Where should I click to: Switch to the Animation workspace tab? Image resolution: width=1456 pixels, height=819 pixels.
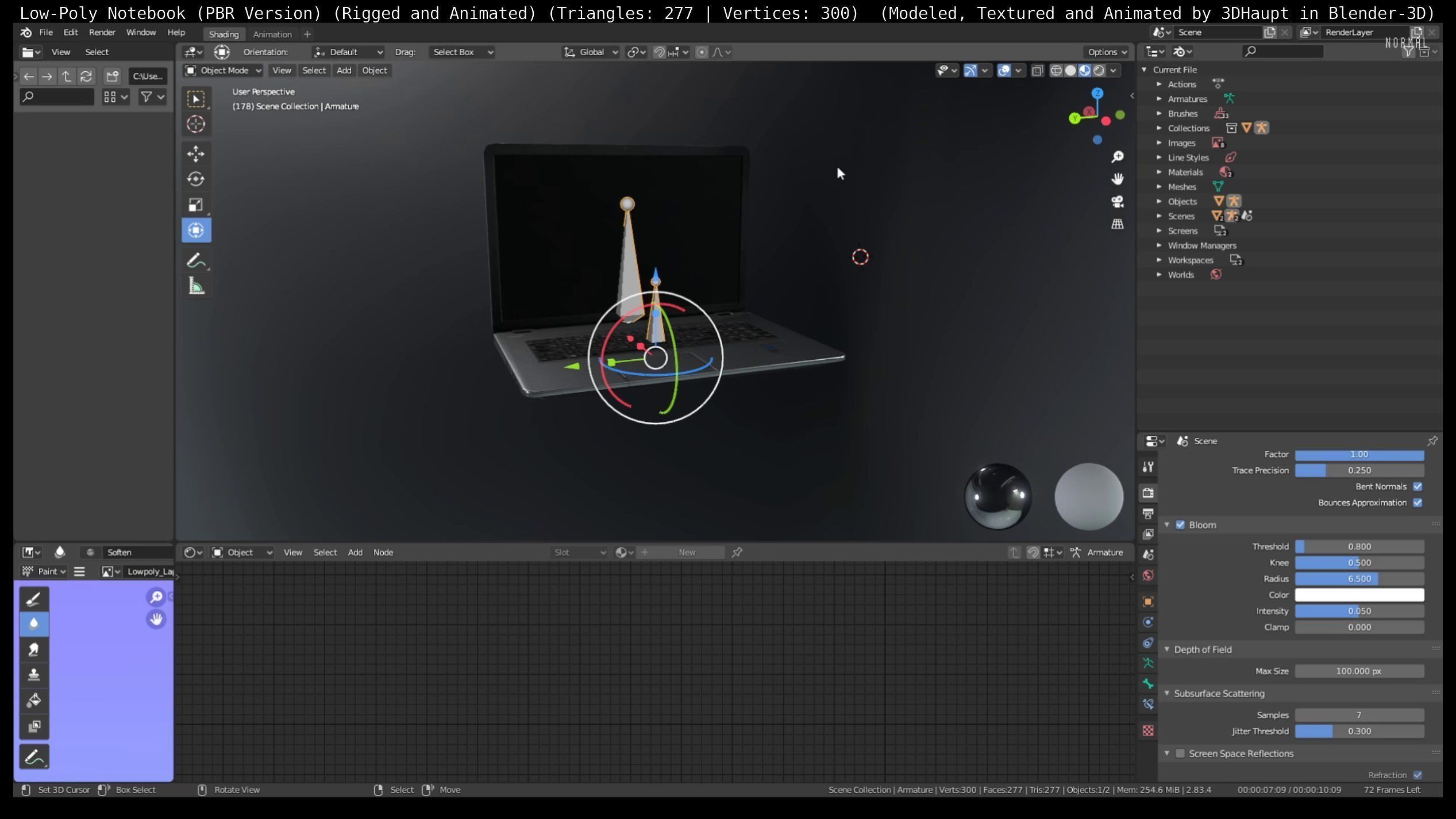point(272,34)
